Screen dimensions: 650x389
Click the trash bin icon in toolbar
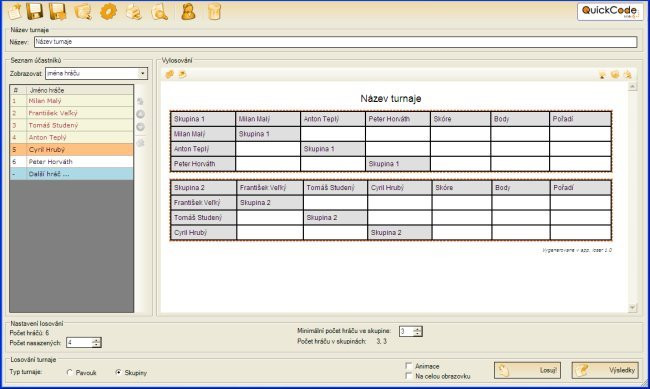tap(214, 12)
